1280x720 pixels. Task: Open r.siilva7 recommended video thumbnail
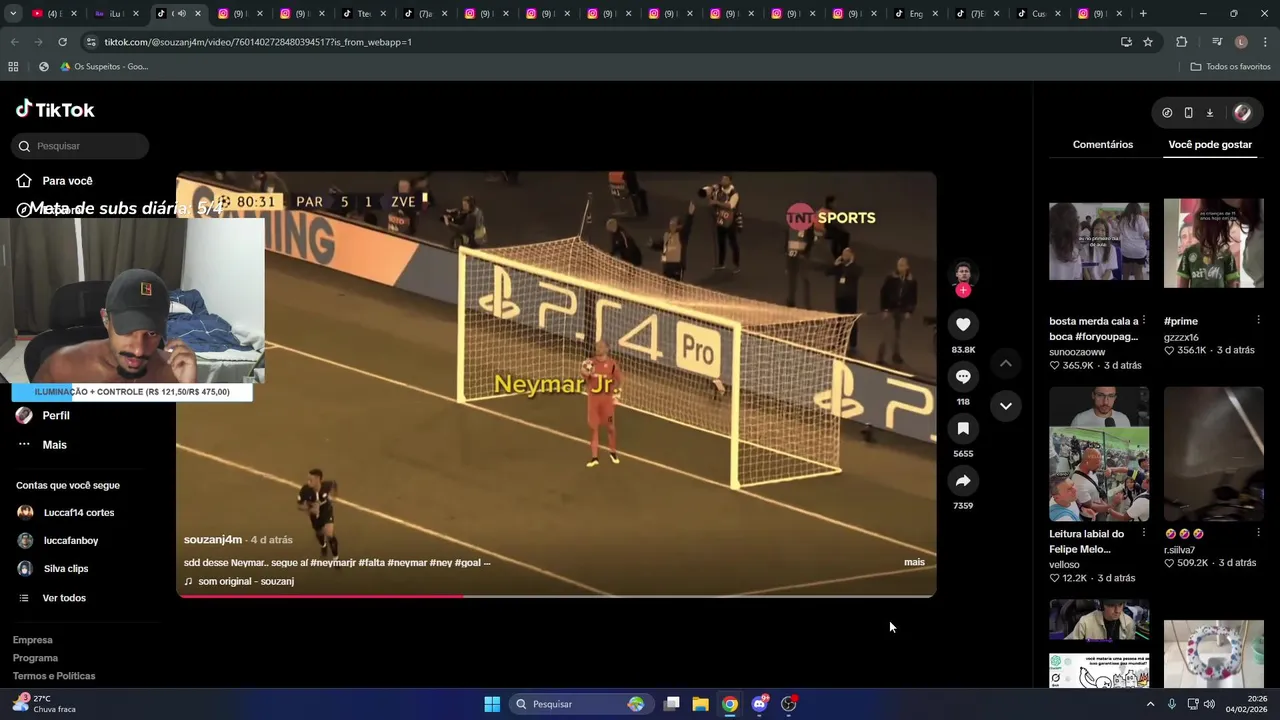click(1214, 454)
